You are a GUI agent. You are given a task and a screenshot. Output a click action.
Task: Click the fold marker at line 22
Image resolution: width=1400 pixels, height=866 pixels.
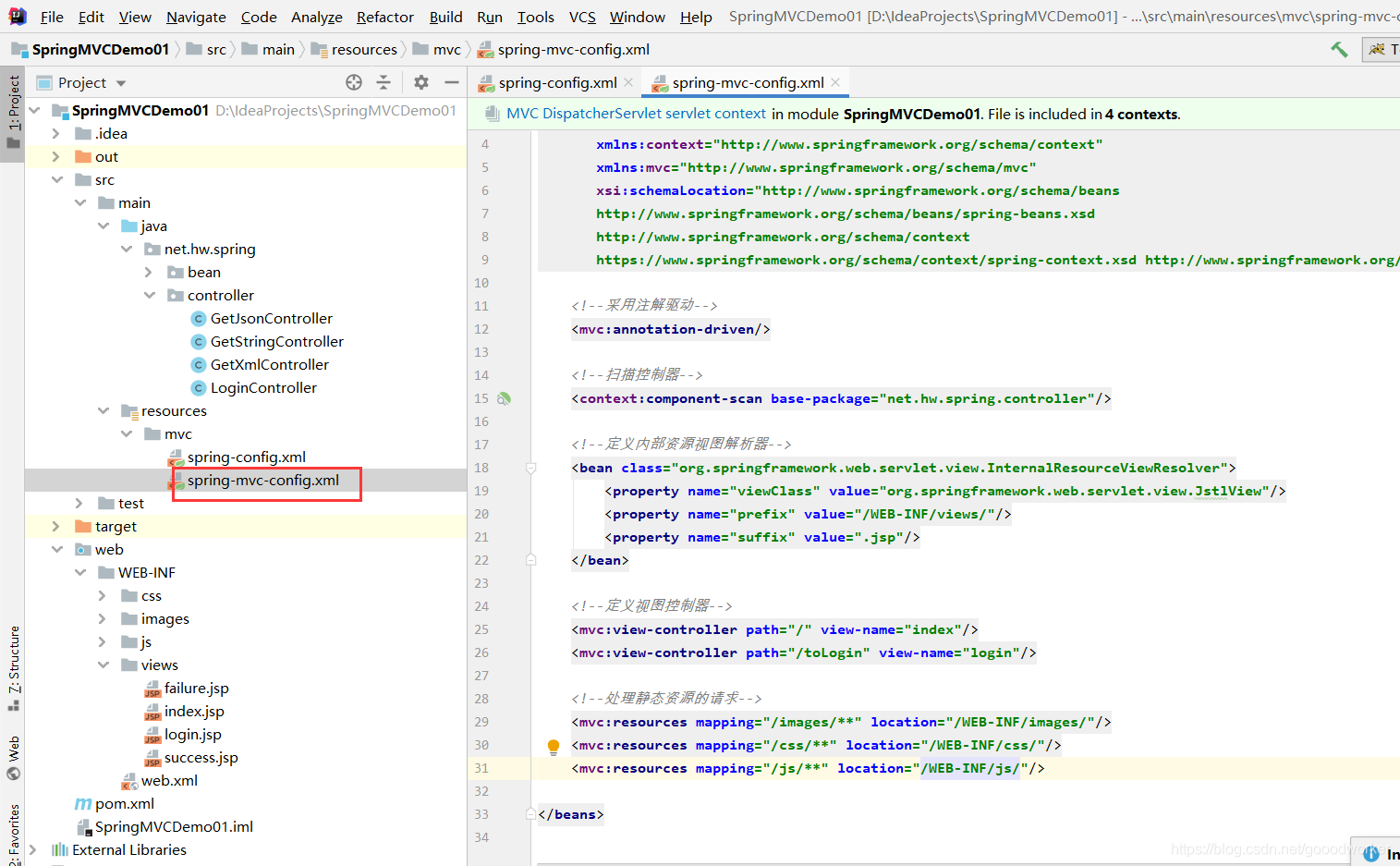530,560
